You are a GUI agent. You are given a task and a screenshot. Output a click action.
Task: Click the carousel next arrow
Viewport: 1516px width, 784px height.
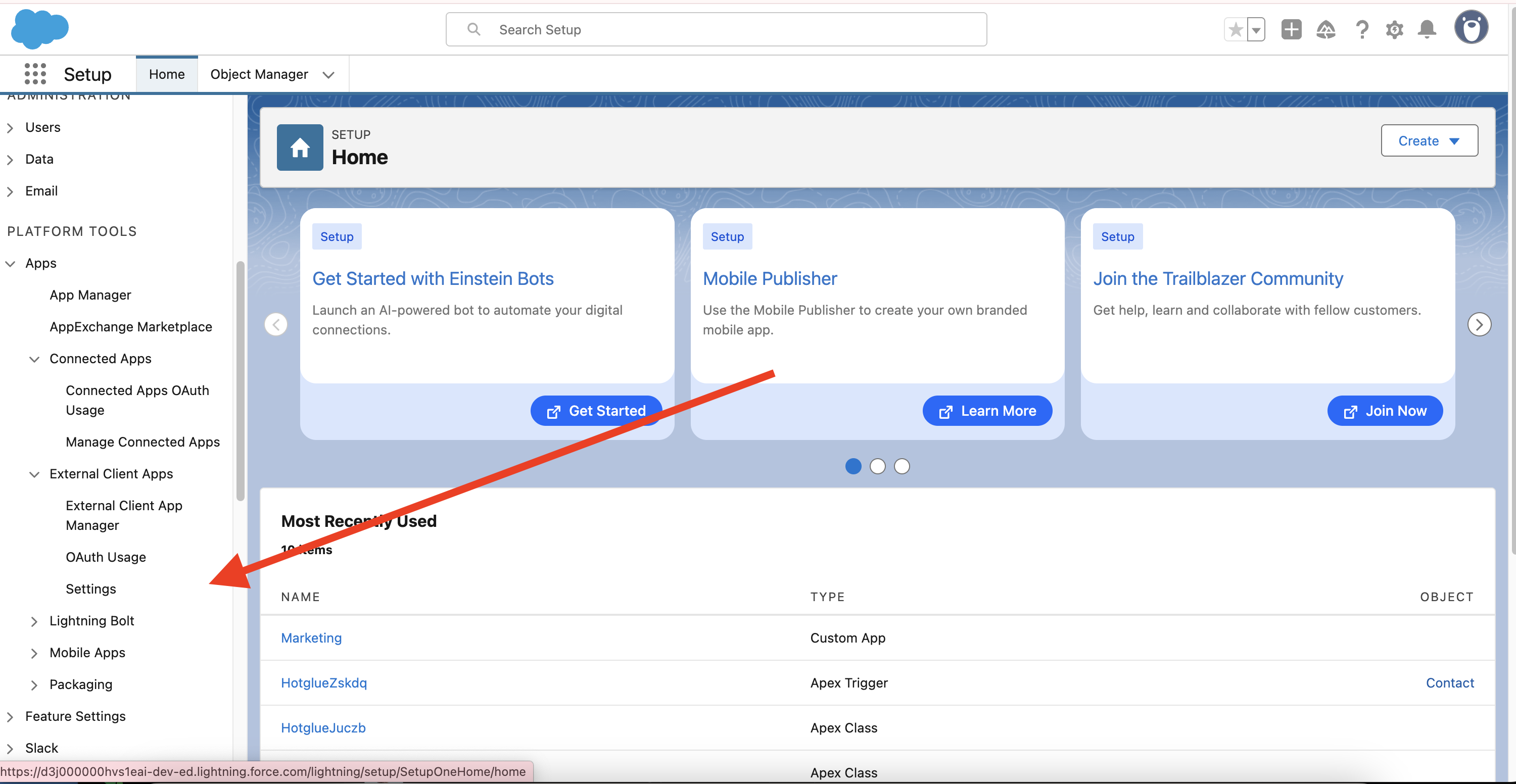(1479, 324)
